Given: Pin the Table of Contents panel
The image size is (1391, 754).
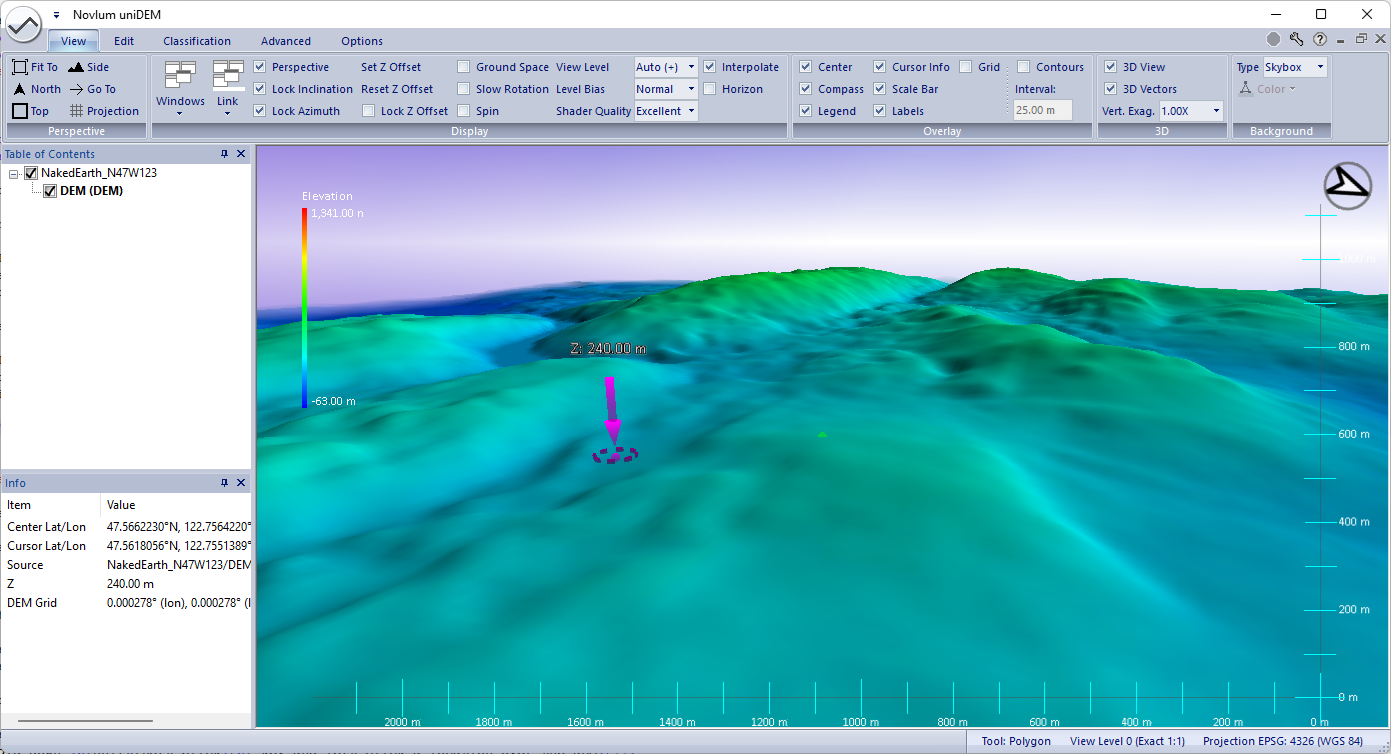Looking at the screenshot, I should tap(225, 154).
